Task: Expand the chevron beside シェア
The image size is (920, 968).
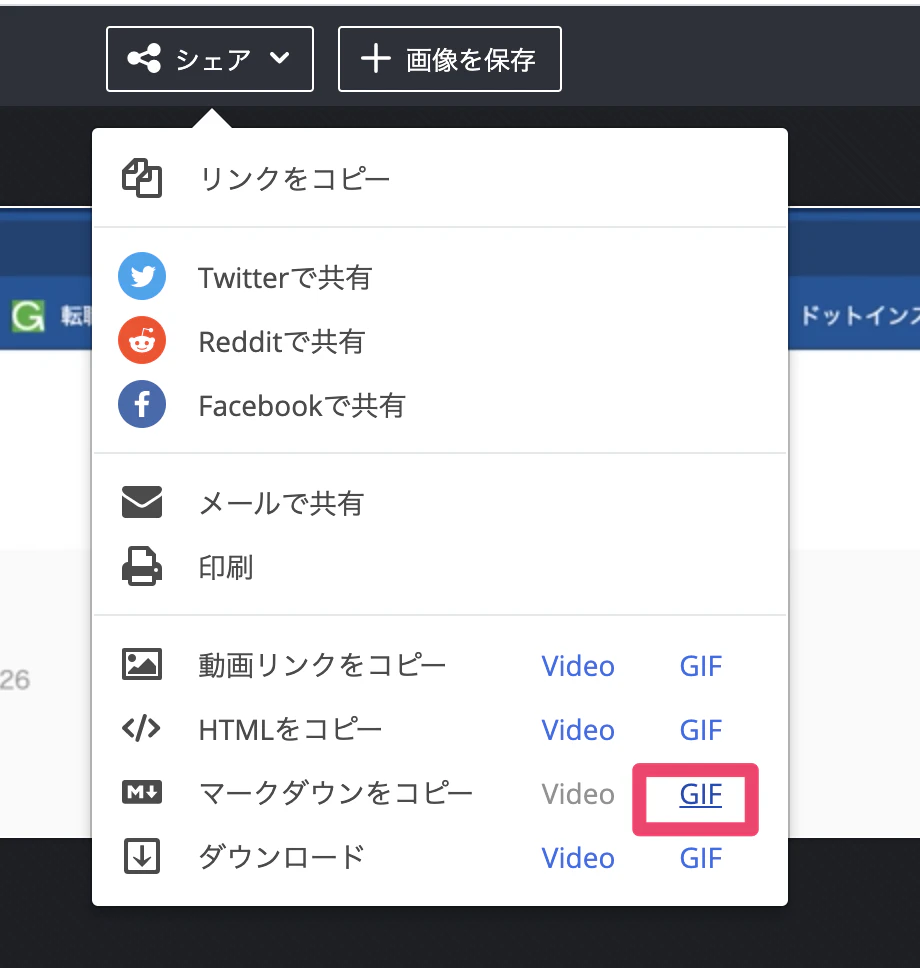Action: [280, 58]
